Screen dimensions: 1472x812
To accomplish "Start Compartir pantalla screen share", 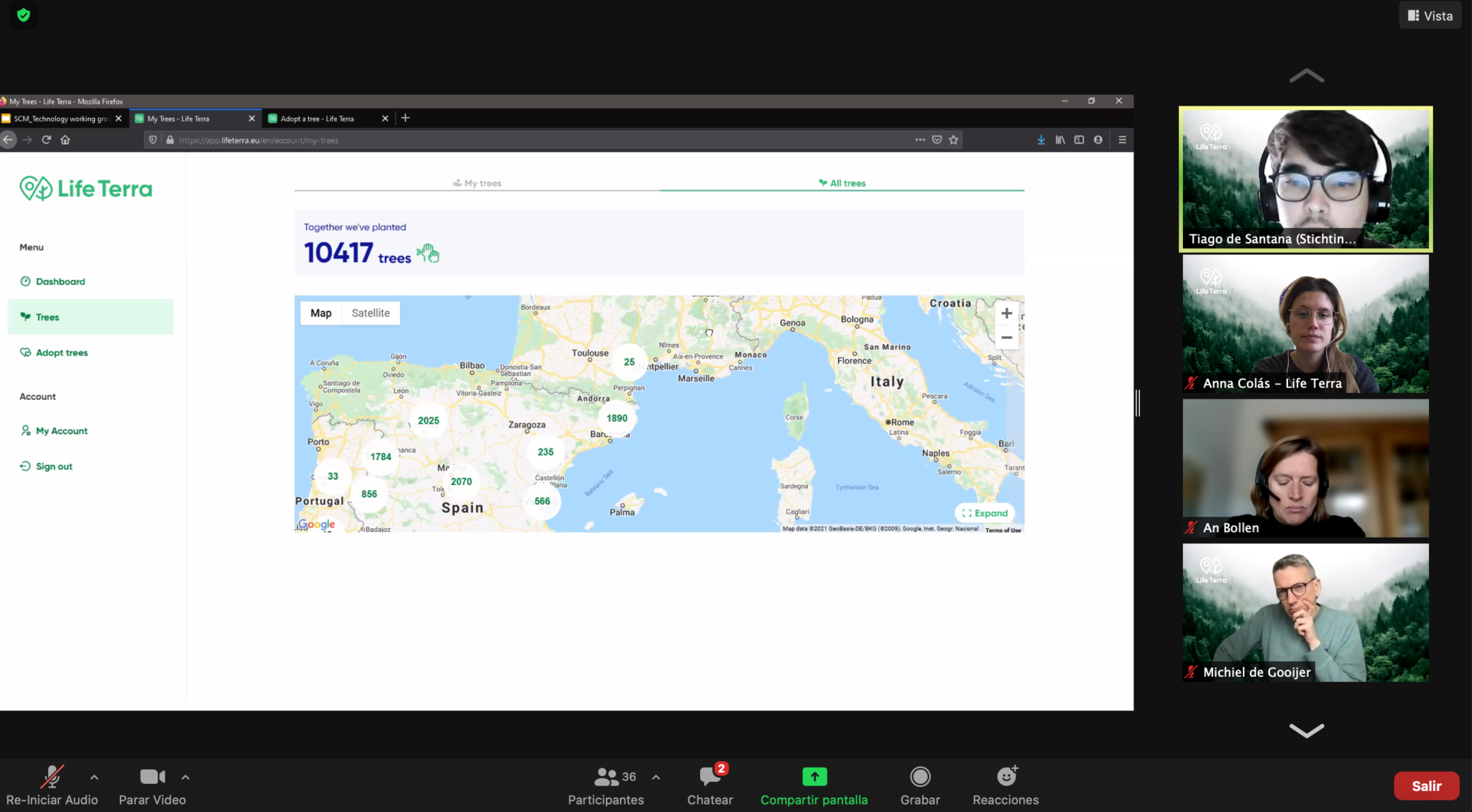I will coord(814,785).
